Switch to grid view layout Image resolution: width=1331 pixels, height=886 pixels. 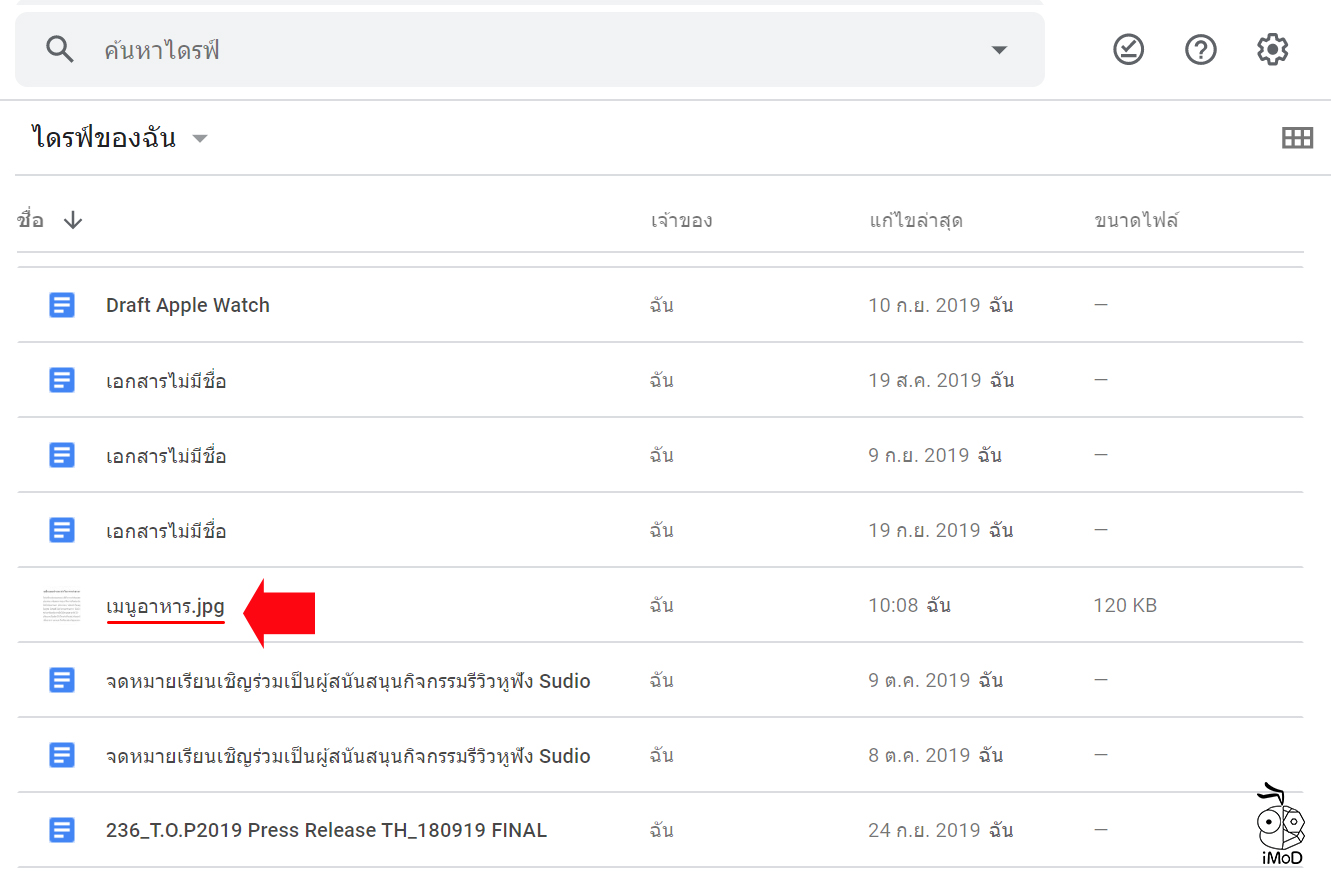click(1297, 139)
